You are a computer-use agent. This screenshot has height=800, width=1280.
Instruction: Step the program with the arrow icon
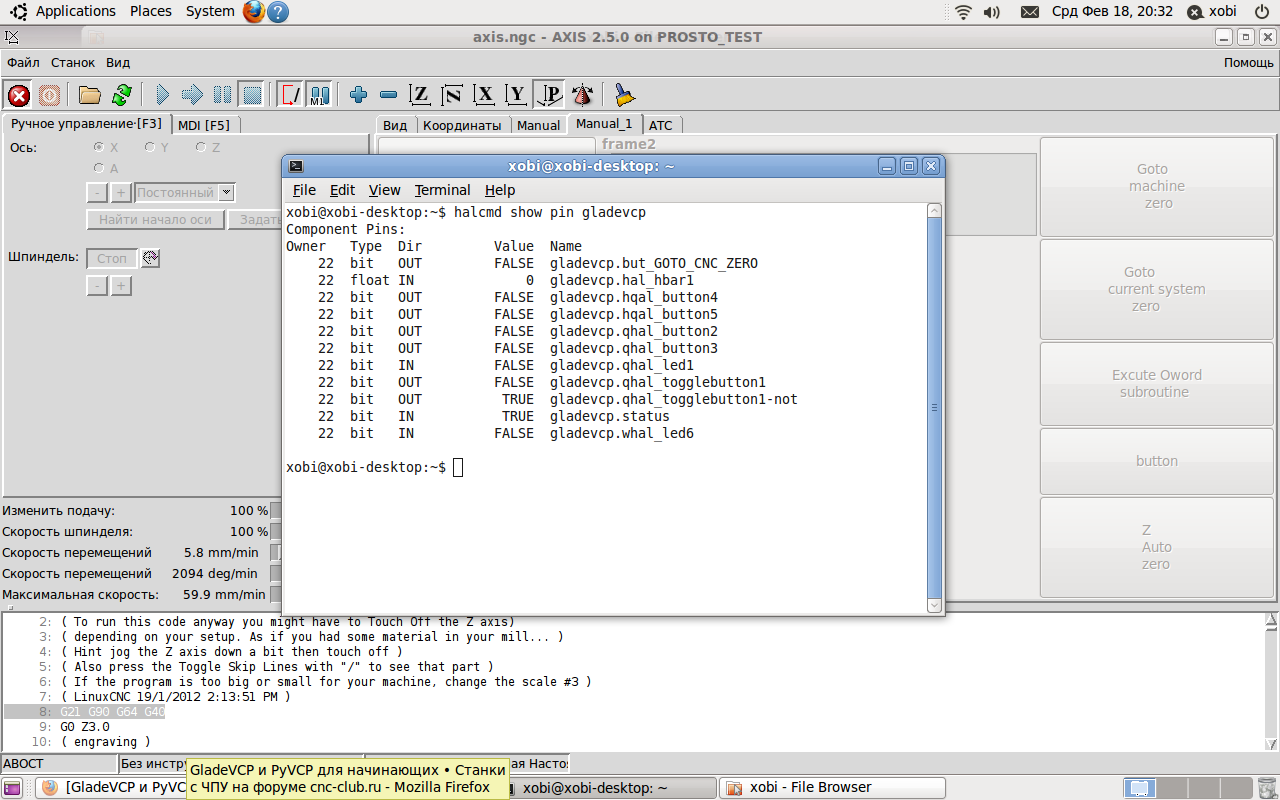point(193,95)
